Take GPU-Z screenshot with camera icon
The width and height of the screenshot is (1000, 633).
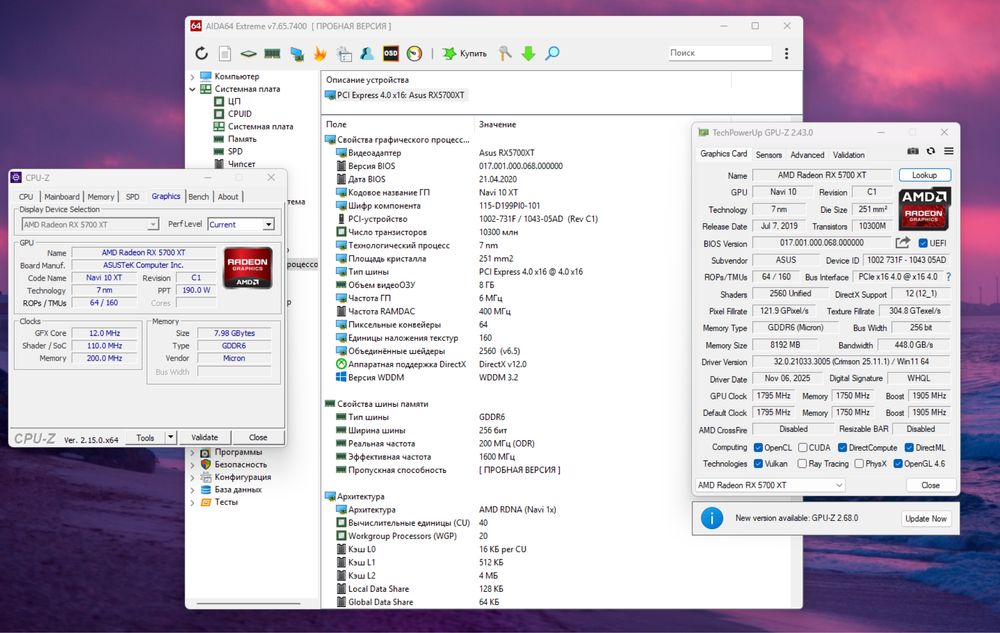pyautogui.click(x=913, y=151)
